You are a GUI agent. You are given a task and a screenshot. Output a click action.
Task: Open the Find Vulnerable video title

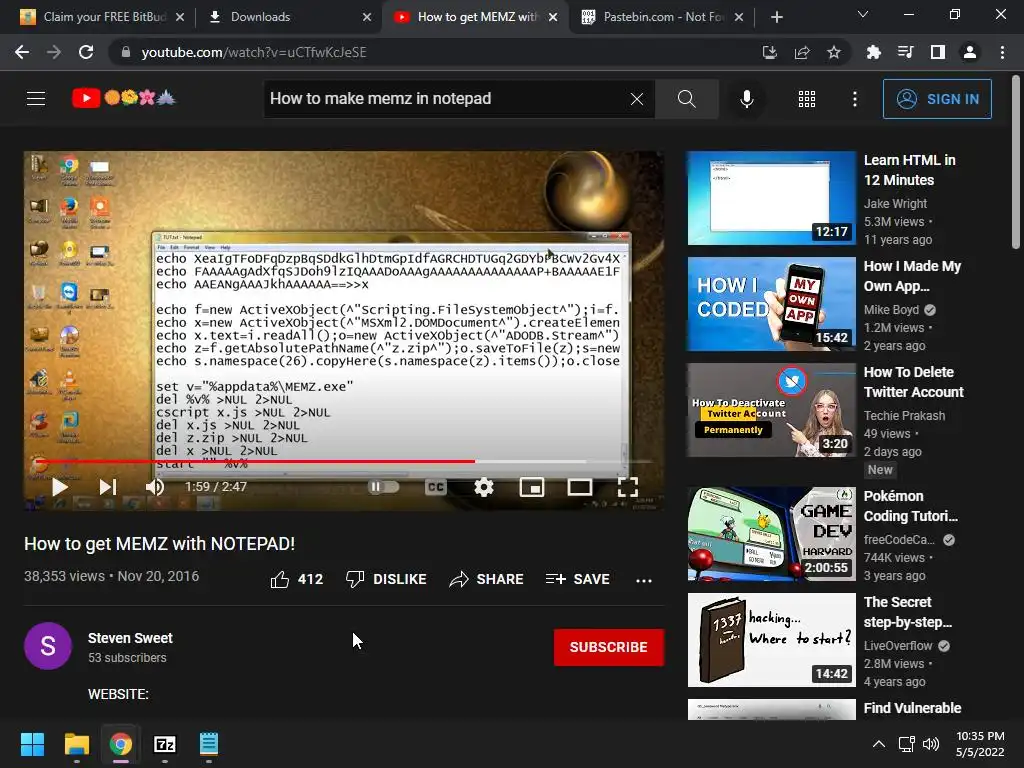click(912, 708)
